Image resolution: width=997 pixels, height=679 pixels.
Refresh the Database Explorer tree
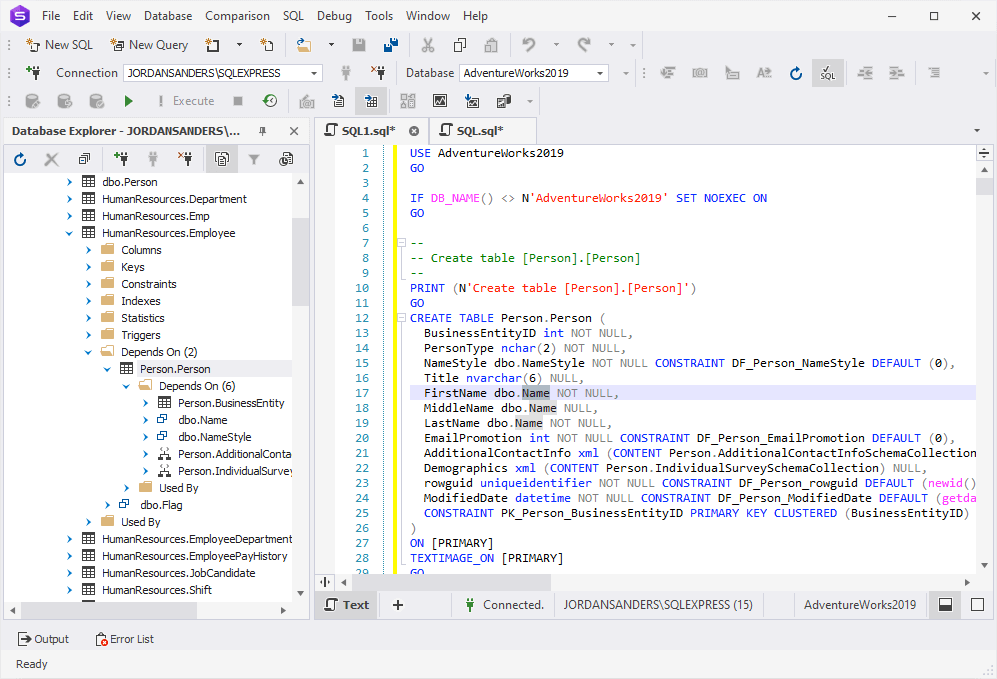tap(20, 160)
